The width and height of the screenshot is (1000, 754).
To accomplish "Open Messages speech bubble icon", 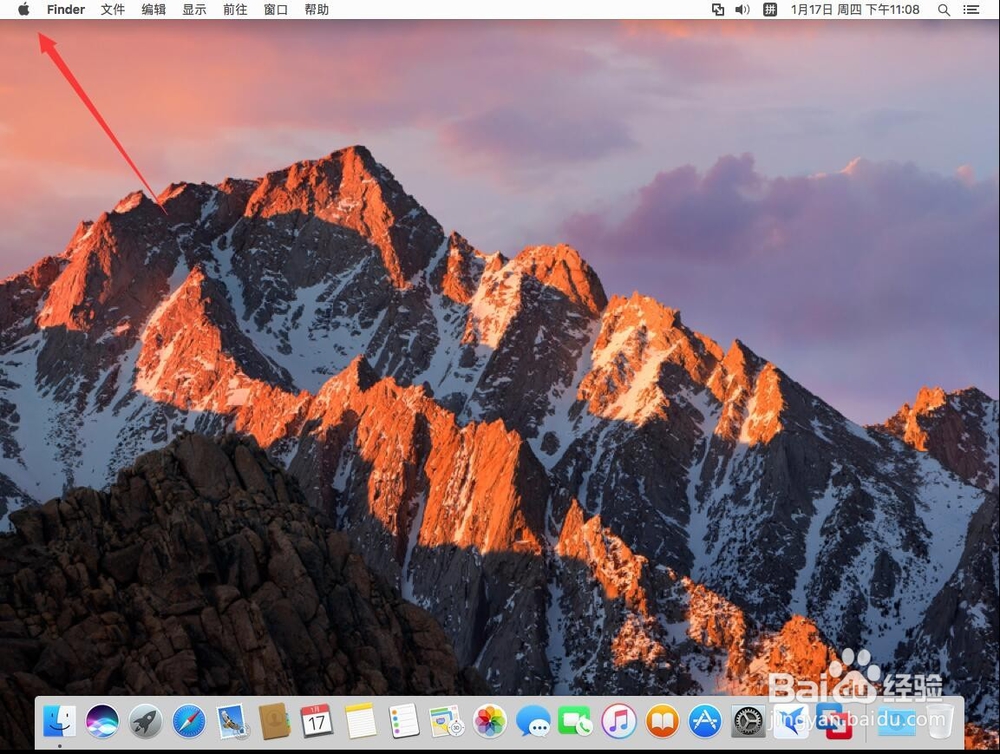I will tap(533, 721).
